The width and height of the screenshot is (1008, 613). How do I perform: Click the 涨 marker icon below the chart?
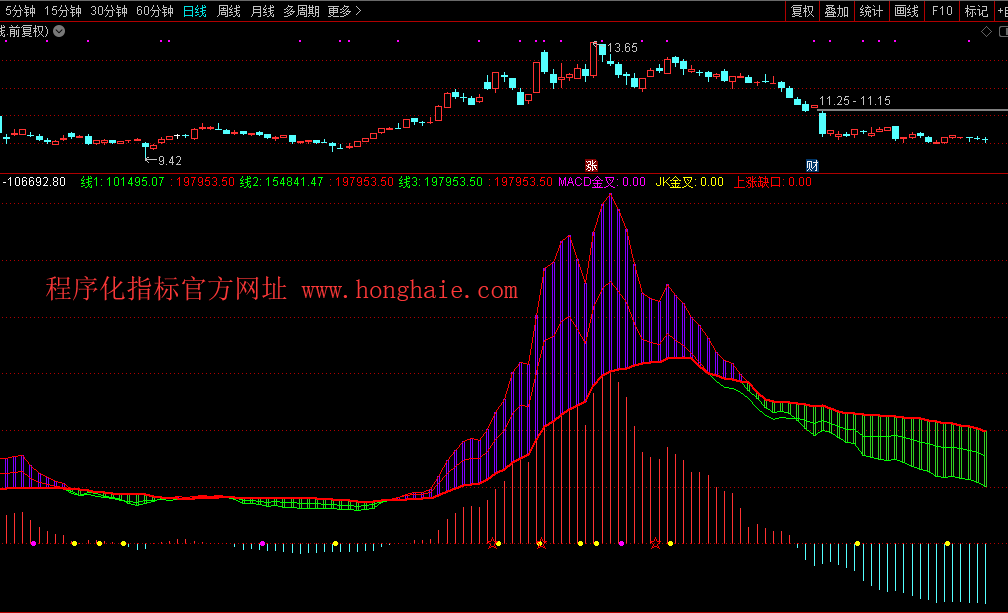tap(591, 165)
